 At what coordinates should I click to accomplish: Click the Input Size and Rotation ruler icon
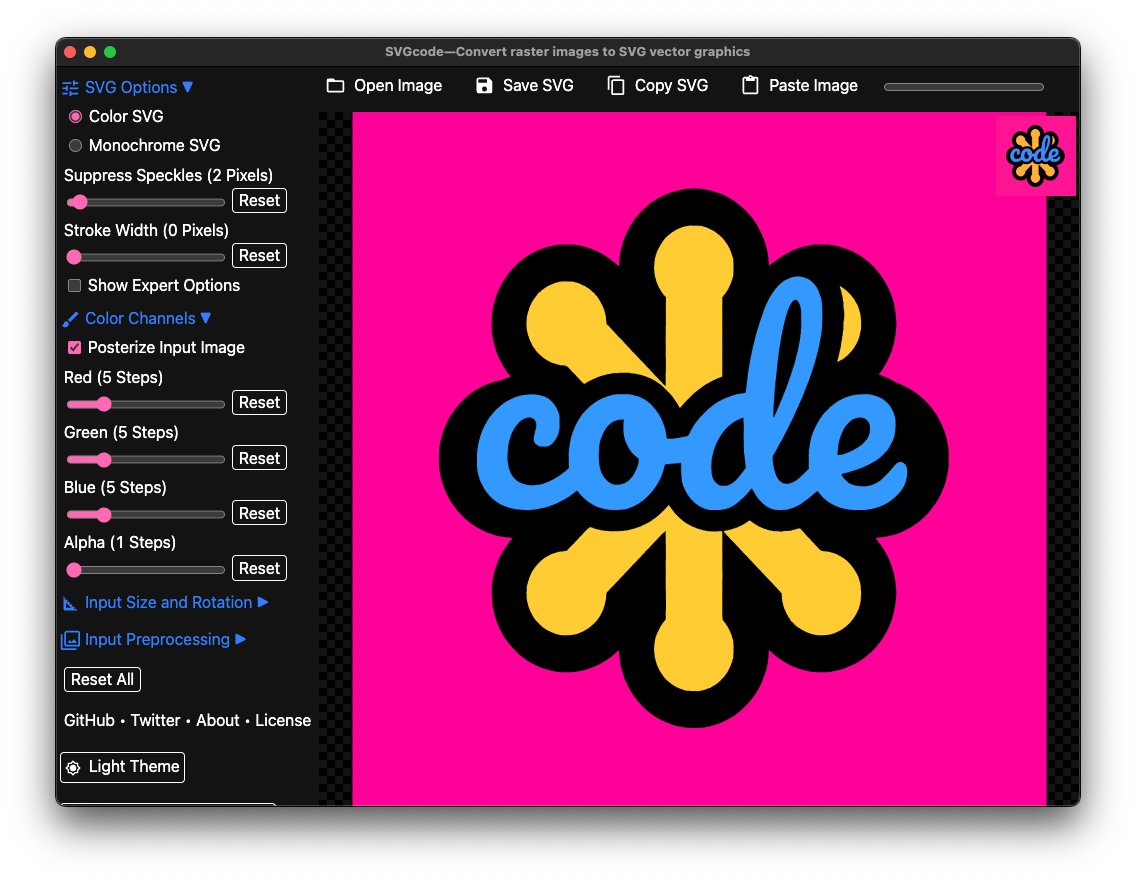[x=70, y=603]
